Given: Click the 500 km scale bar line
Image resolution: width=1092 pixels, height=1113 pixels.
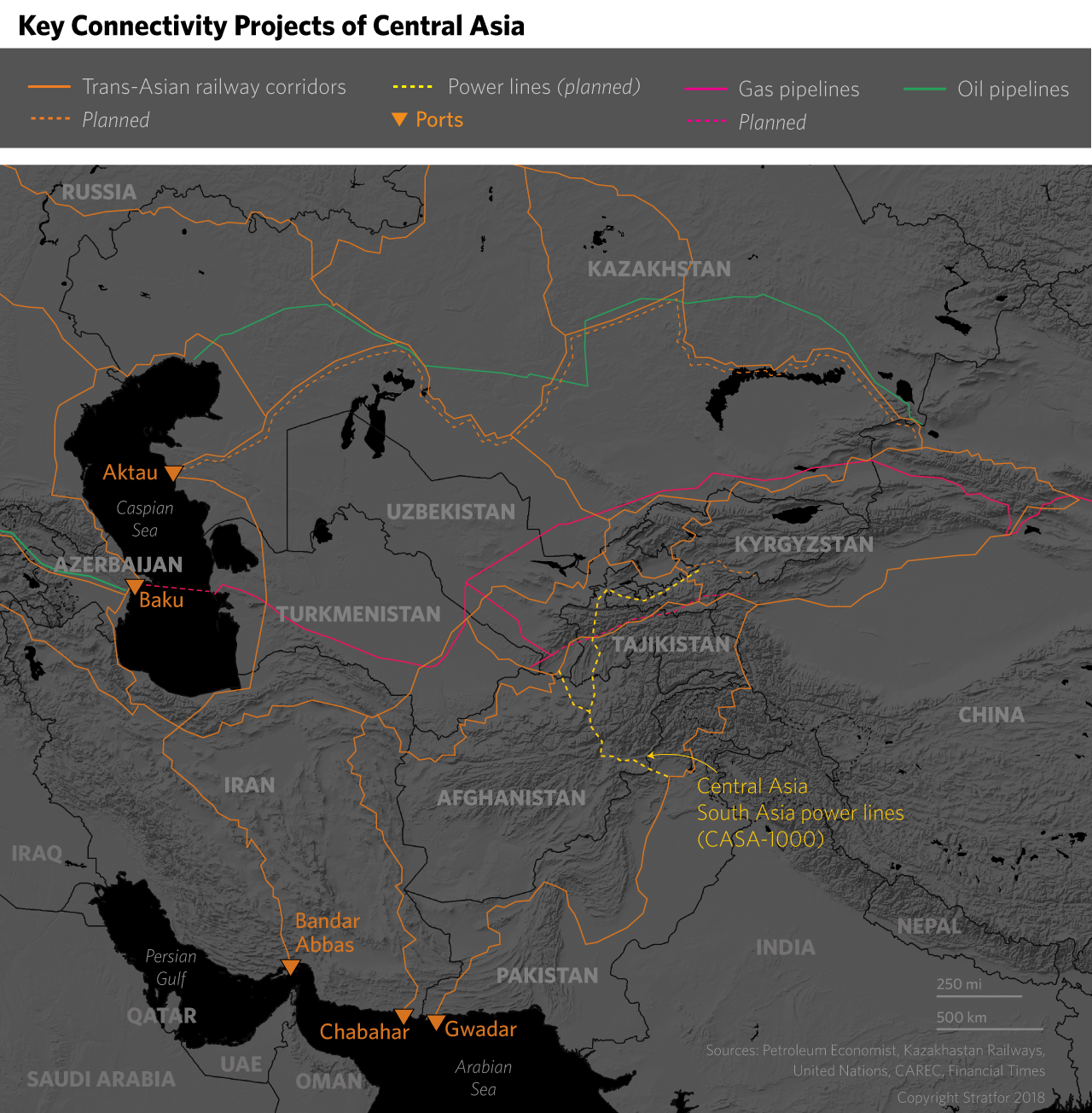Looking at the screenshot, I should (990, 1029).
